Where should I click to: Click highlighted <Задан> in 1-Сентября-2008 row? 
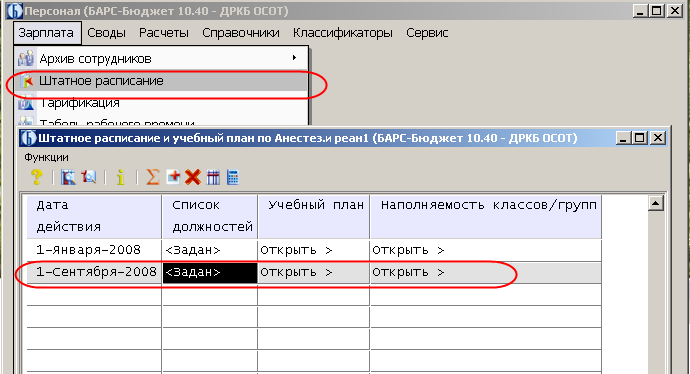[x=210, y=272]
